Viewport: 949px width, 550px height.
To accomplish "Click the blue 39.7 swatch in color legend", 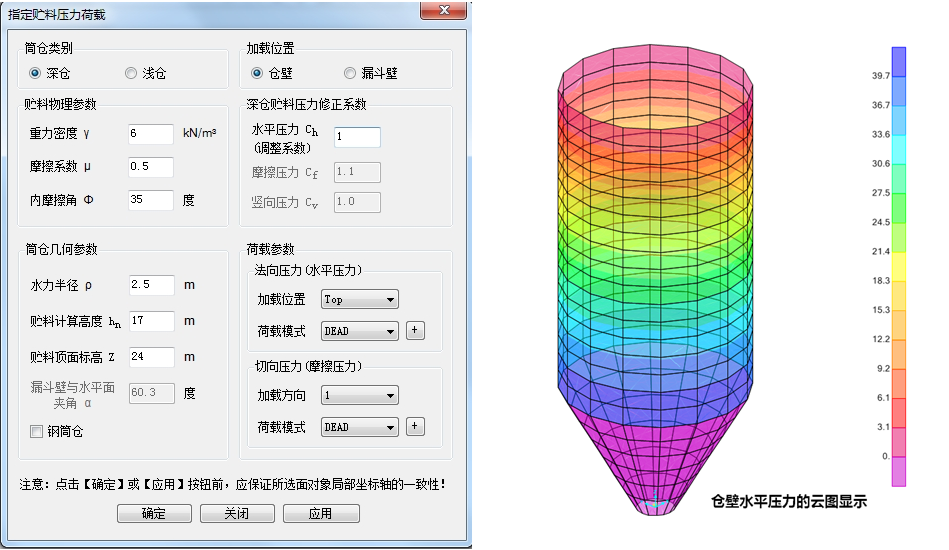I will click(899, 61).
